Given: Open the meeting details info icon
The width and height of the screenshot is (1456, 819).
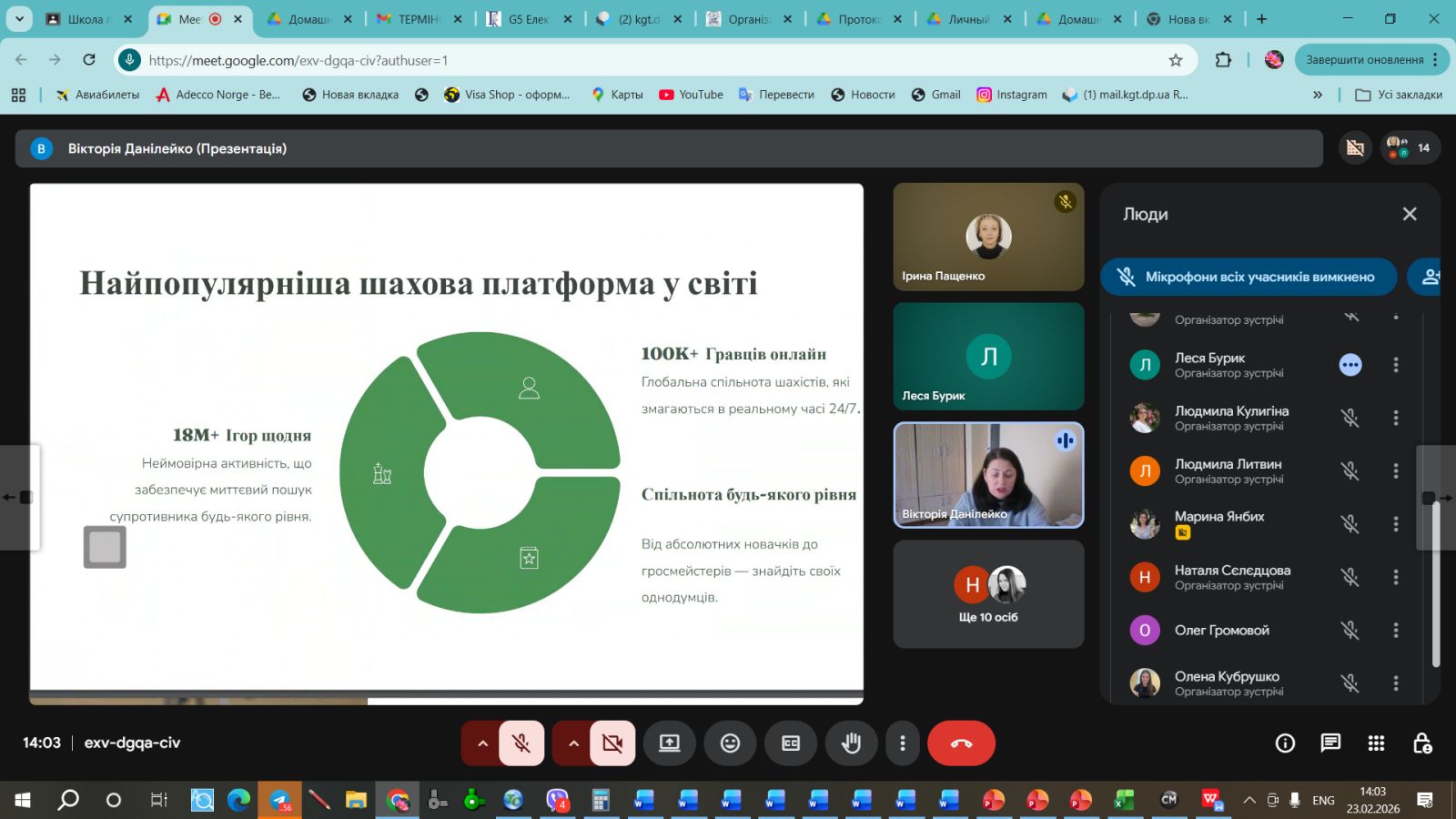Looking at the screenshot, I should point(1285,743).
